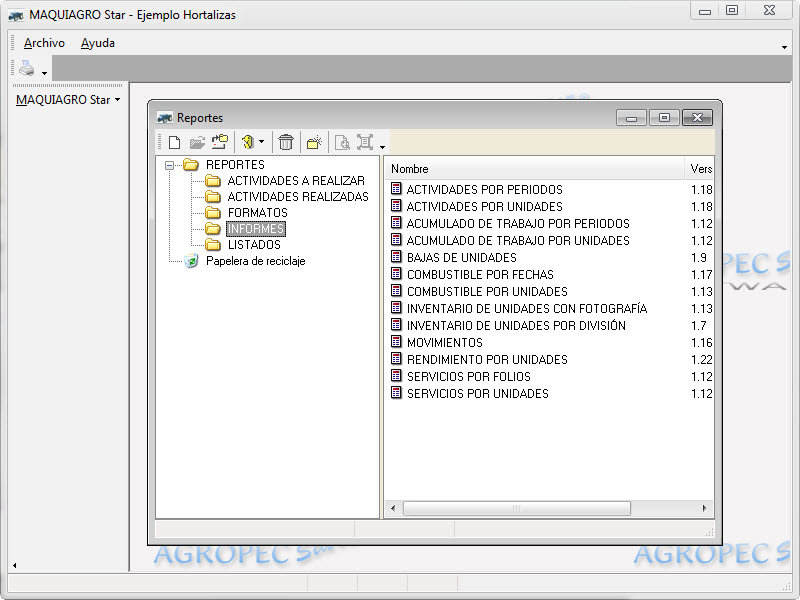Image resolution: width=800 pixels, height=600 pixels.
Task: Open the menu bar options arrow
Action: pyautogui.click(x=784, y=47)
